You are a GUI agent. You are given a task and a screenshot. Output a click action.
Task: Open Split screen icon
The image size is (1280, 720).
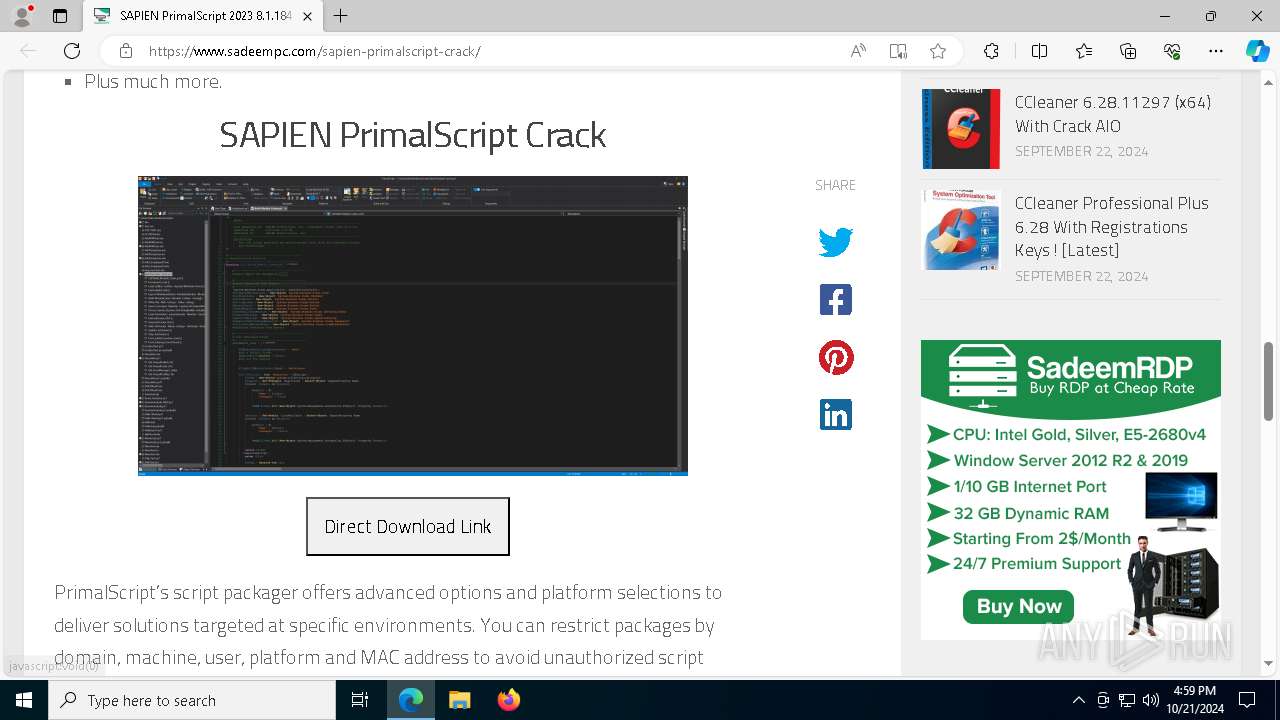[x=1039, y=51]
